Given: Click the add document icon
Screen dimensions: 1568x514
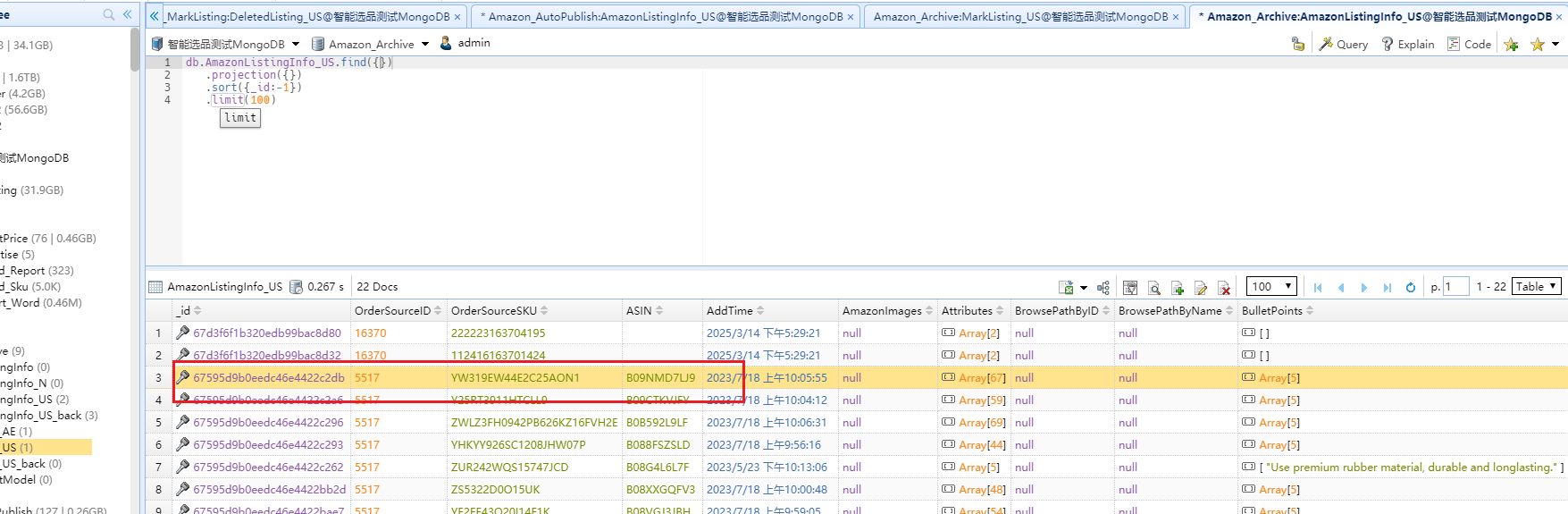Looking at the screenshot, I should pyautogui.click(x=1178, y=287).
